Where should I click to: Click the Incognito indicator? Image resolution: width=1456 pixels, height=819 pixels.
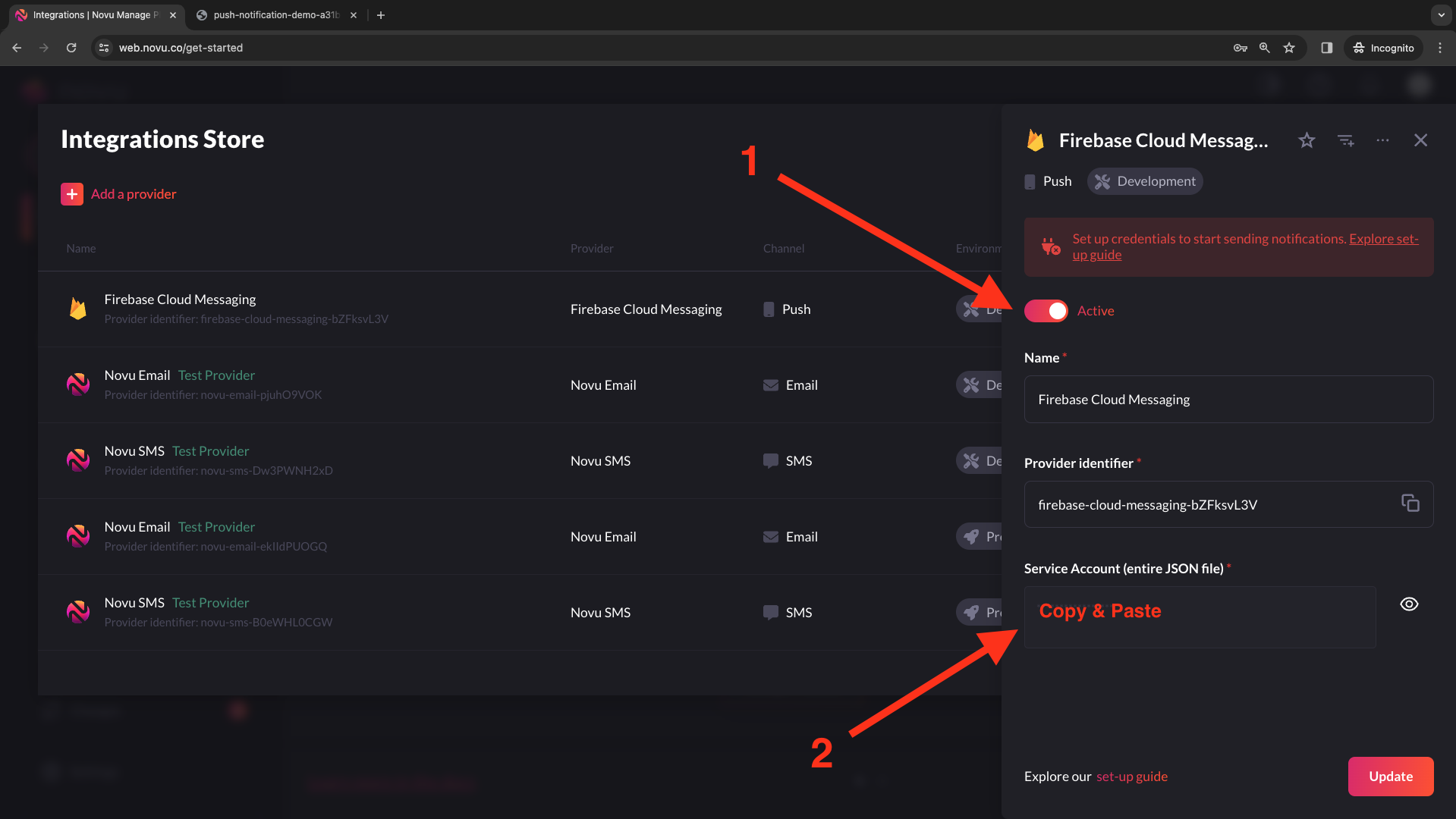(1383, 48)
